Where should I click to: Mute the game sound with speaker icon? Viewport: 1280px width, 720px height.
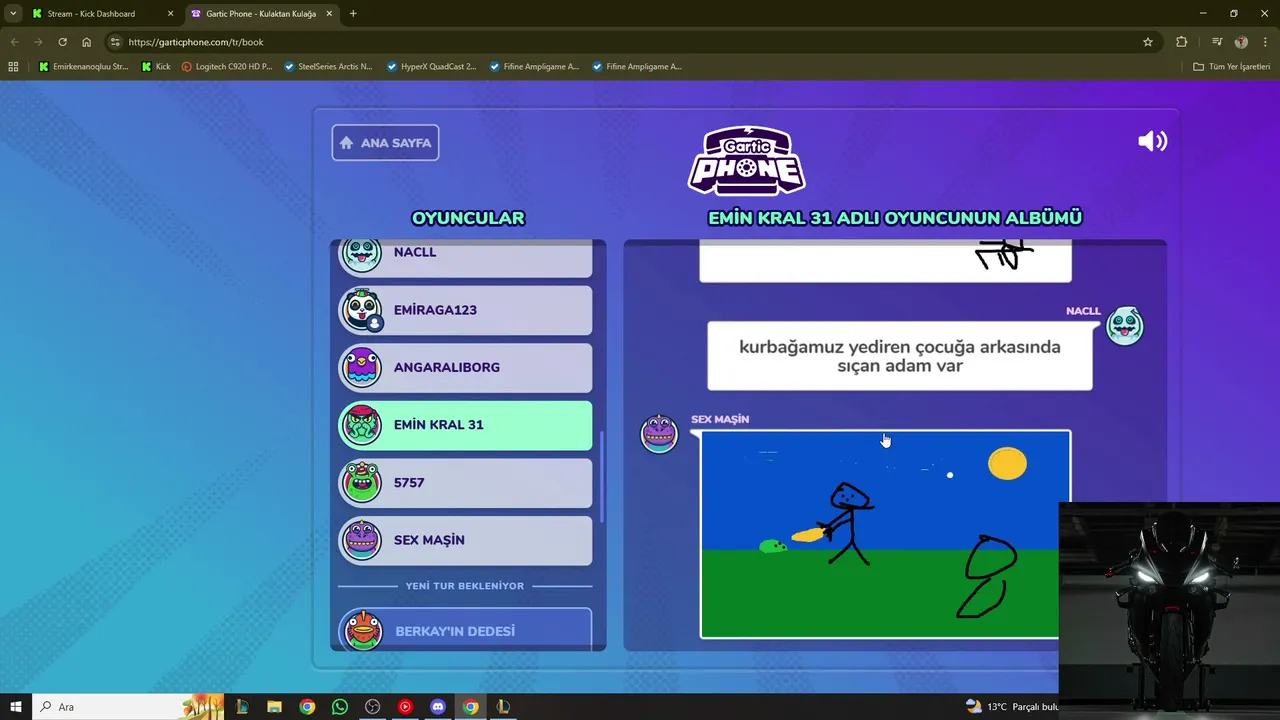pyautogui.click(x=1152, y=141)
